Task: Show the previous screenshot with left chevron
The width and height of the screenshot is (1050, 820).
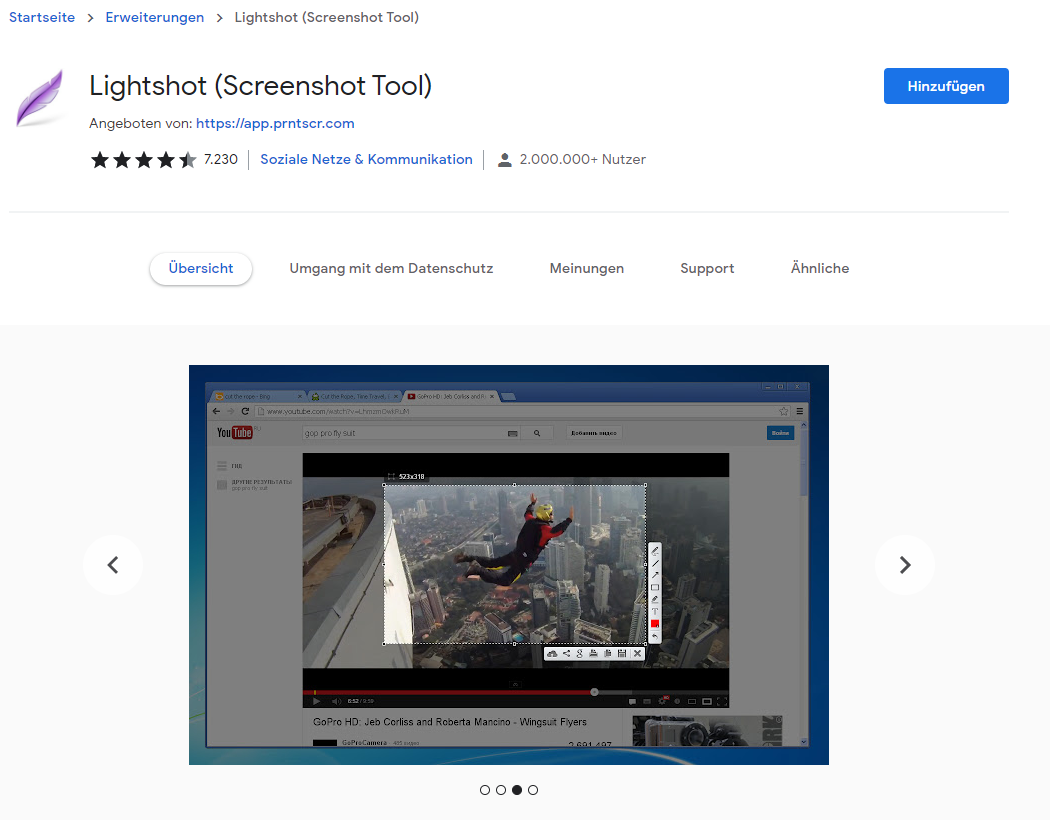Action: tap(113, 565)
